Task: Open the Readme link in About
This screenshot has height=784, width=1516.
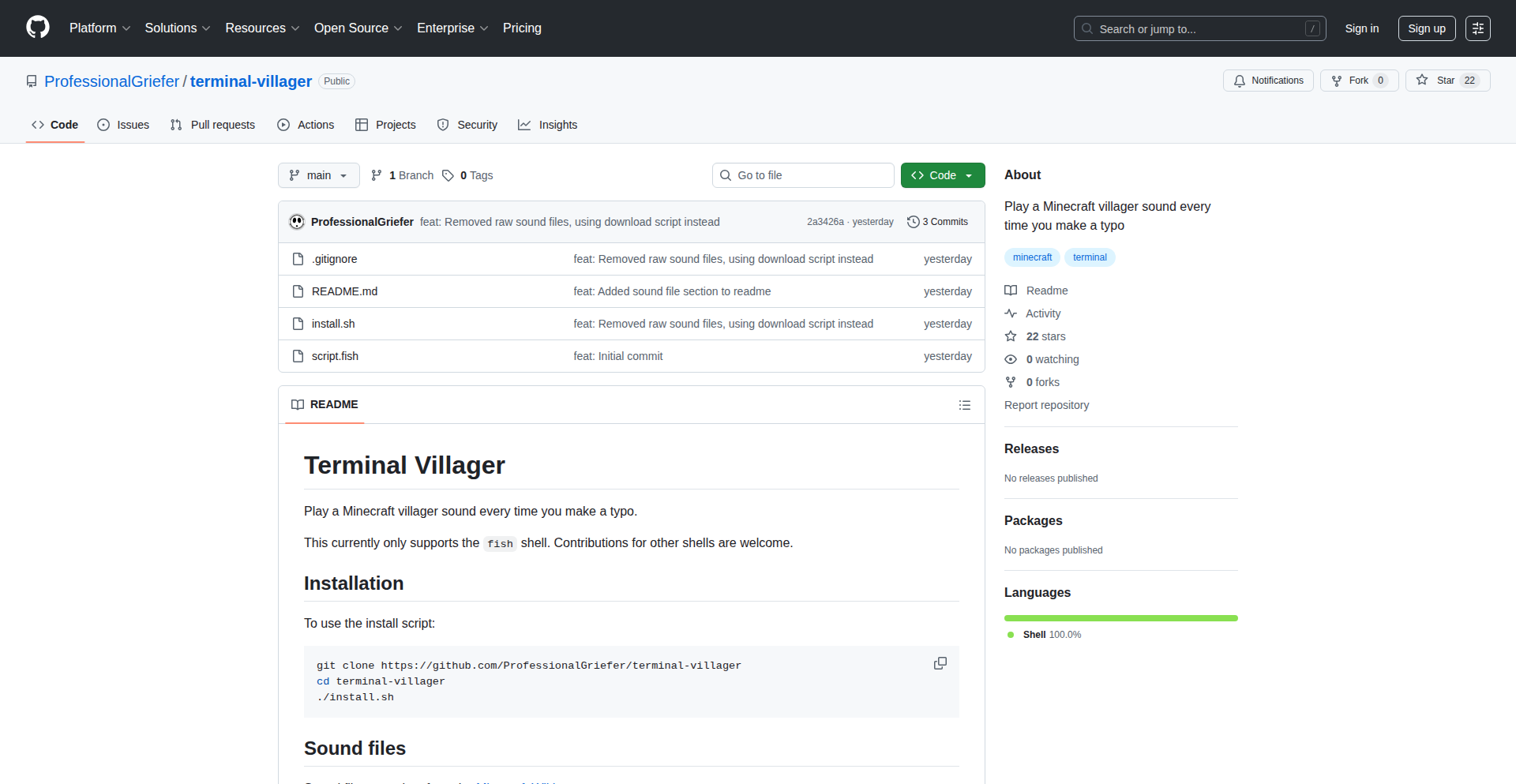Action: [x=1036, y=291]
